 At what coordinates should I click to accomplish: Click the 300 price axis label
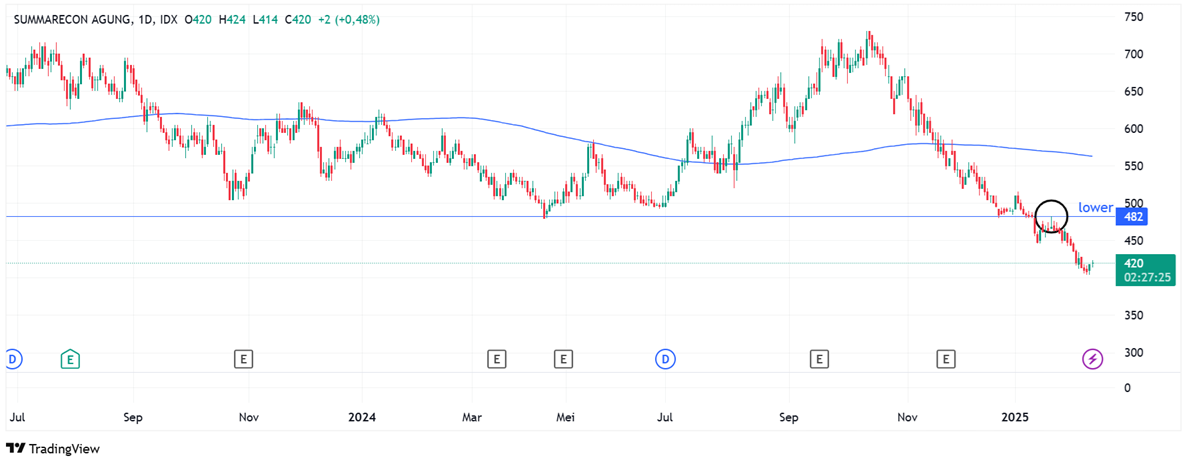click(1133, 352)
